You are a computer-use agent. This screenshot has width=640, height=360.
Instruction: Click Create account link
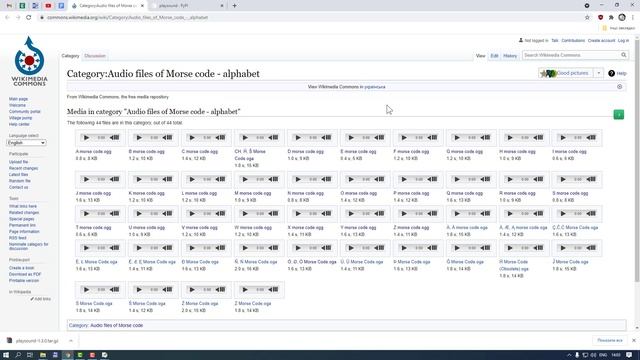601,41
